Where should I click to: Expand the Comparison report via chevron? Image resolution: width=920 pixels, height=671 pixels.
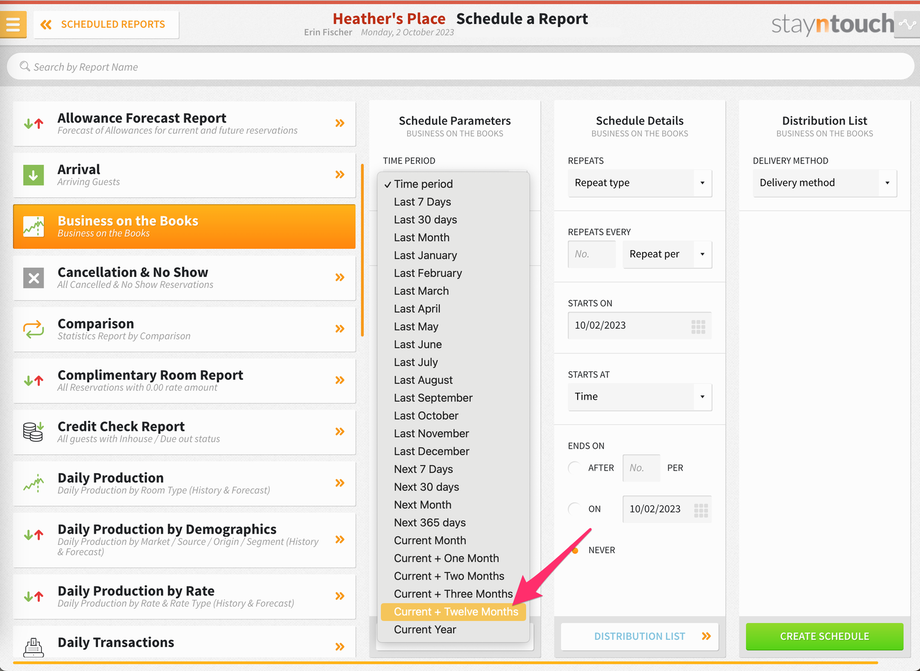pyautogui.click(x=340, y=328)
